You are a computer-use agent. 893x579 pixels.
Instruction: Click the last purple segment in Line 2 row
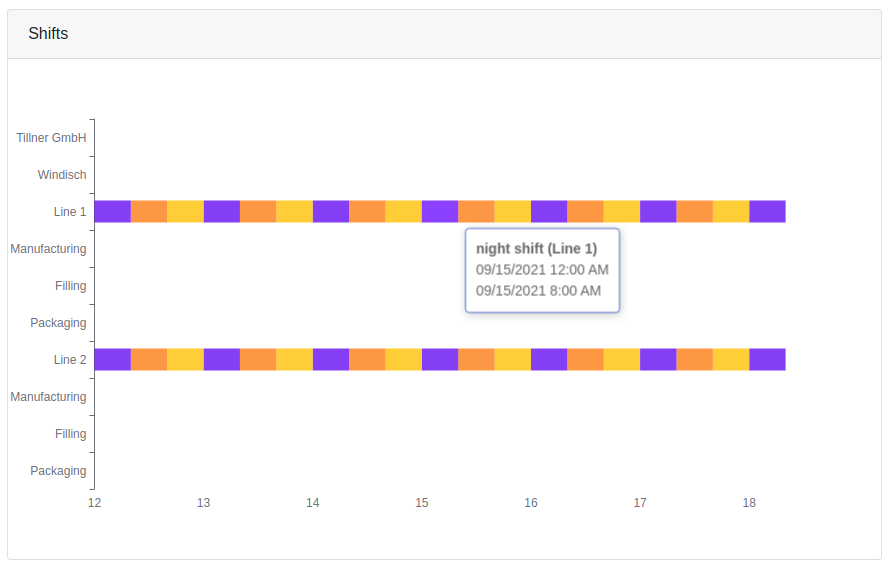click(767, 359)
